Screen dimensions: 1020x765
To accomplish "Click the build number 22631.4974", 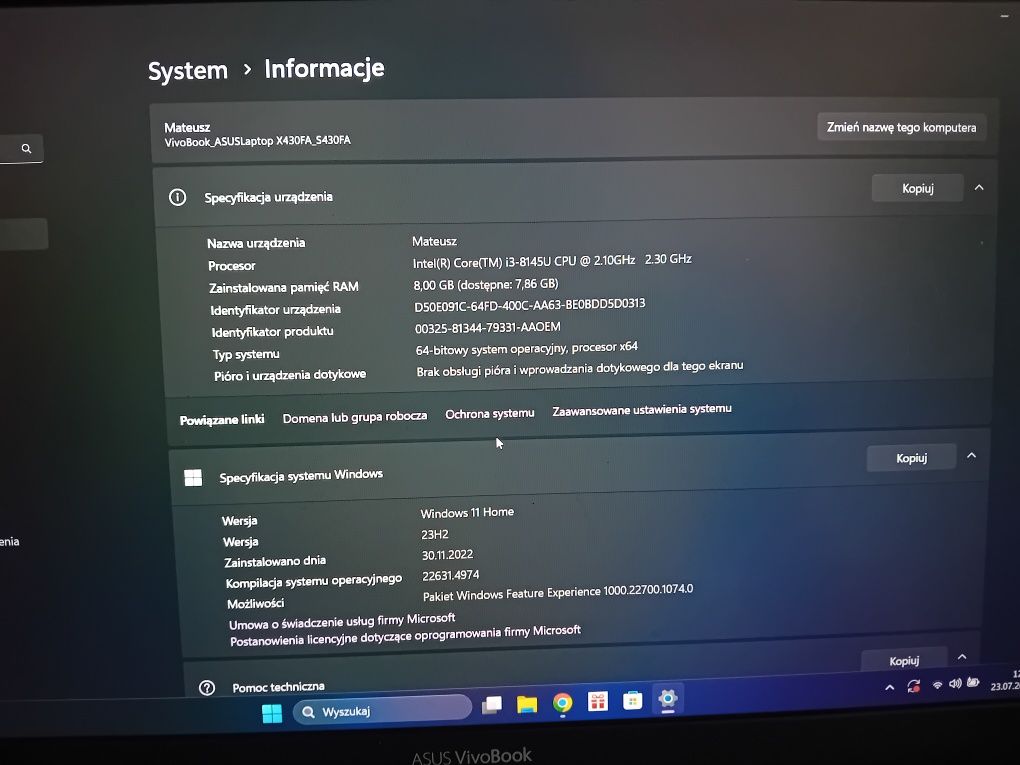I will point(451,576).
